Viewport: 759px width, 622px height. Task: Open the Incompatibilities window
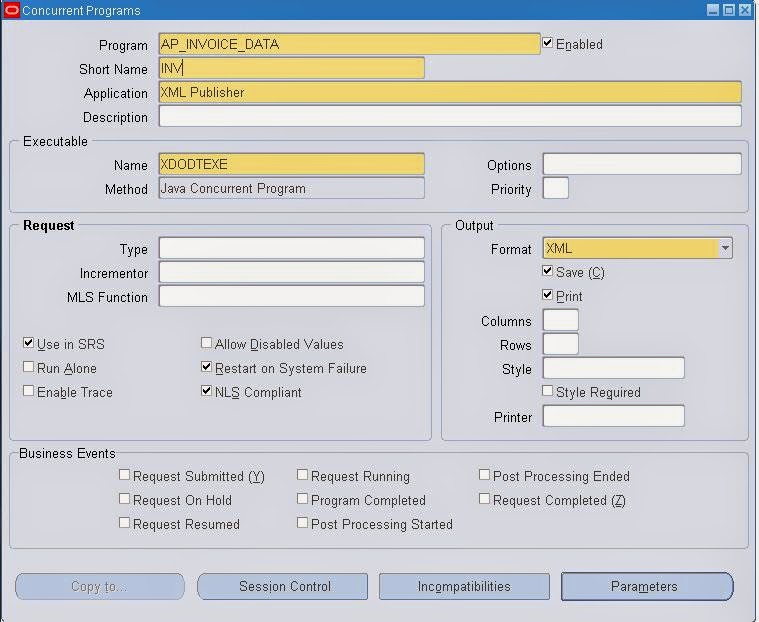[464, 587]
